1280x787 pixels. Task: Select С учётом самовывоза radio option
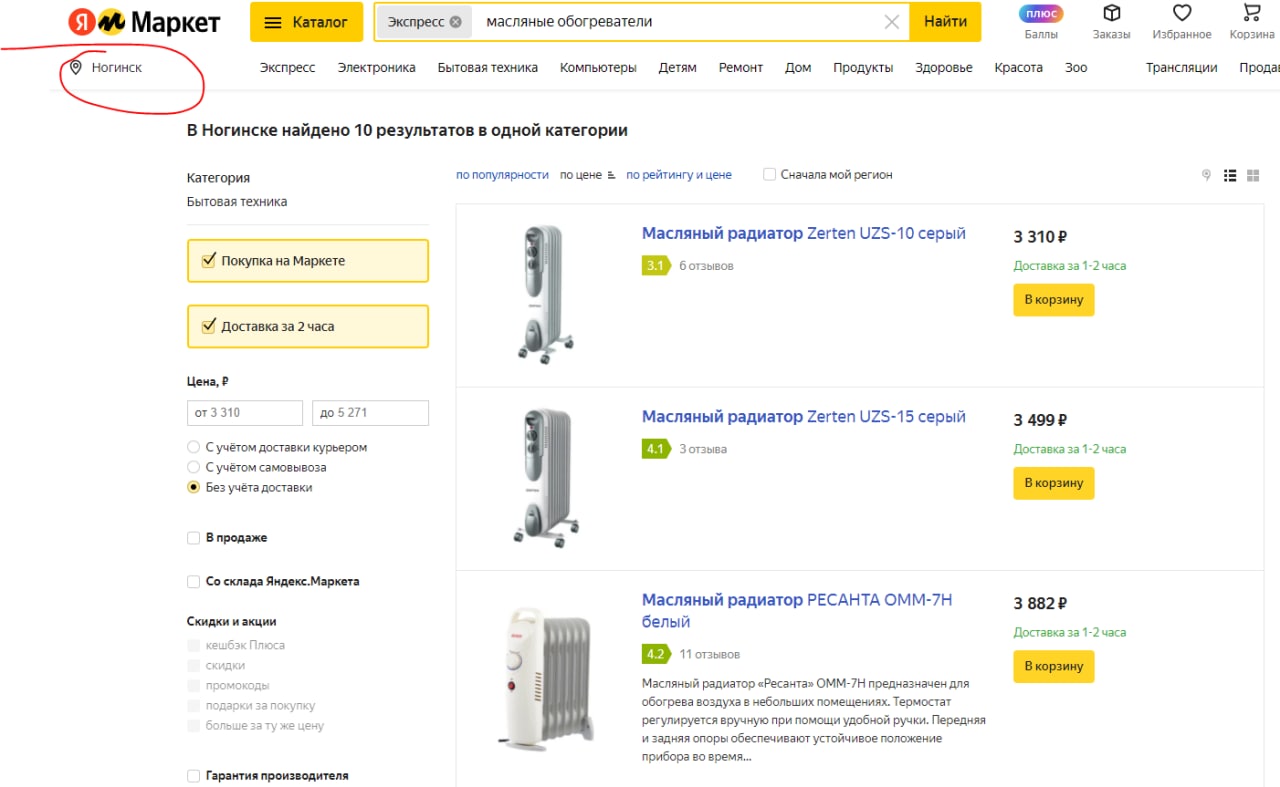pyautogui.click(x=194, y=467)
